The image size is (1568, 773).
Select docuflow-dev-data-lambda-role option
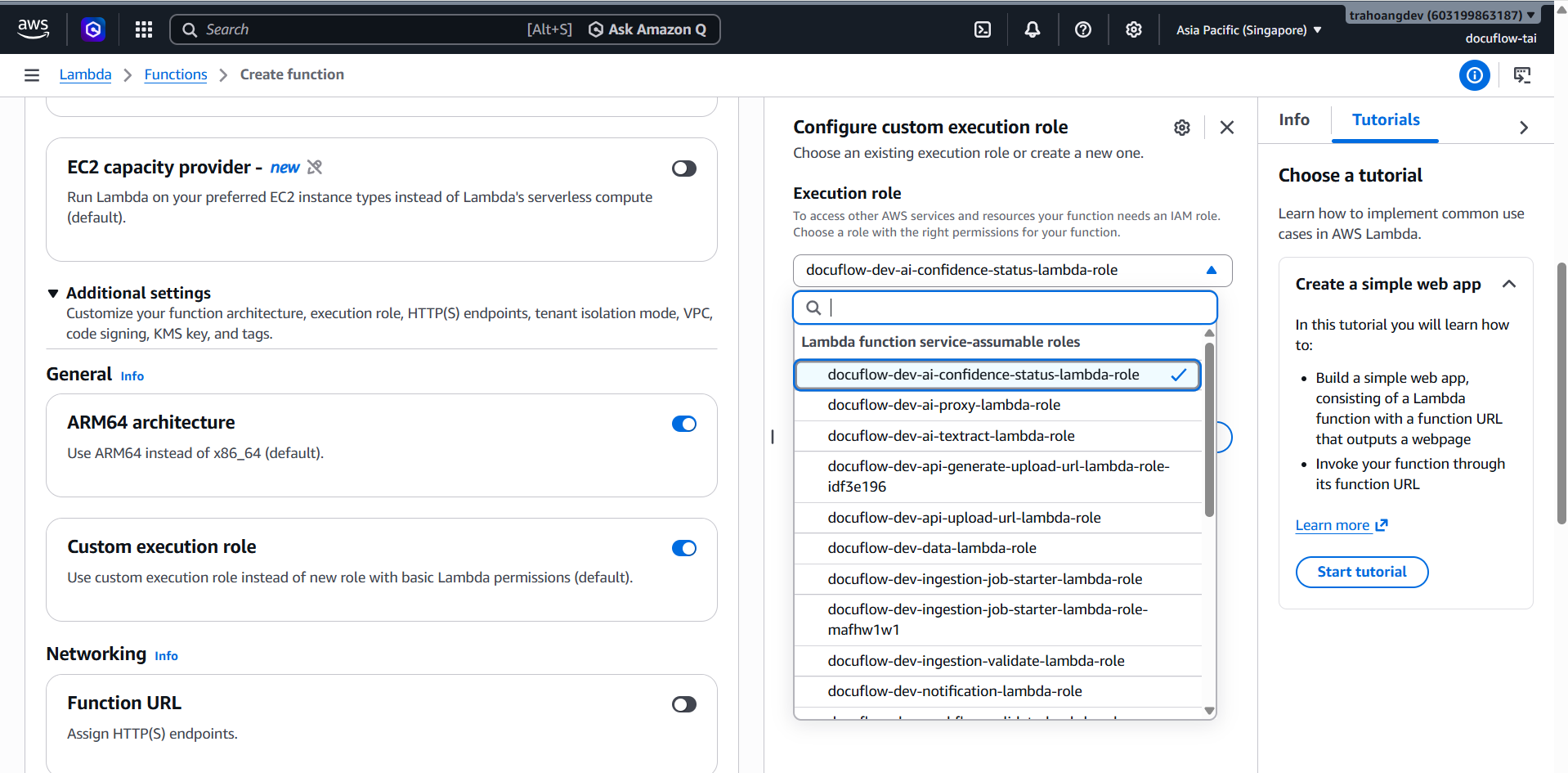[x=997, y=548]
